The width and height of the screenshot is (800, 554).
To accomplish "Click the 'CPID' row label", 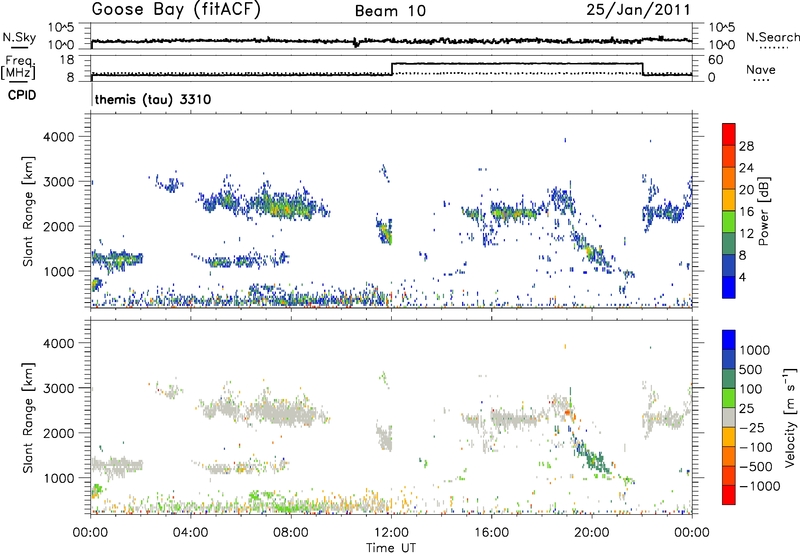I will pyautogui.click(x=22, y=95).
